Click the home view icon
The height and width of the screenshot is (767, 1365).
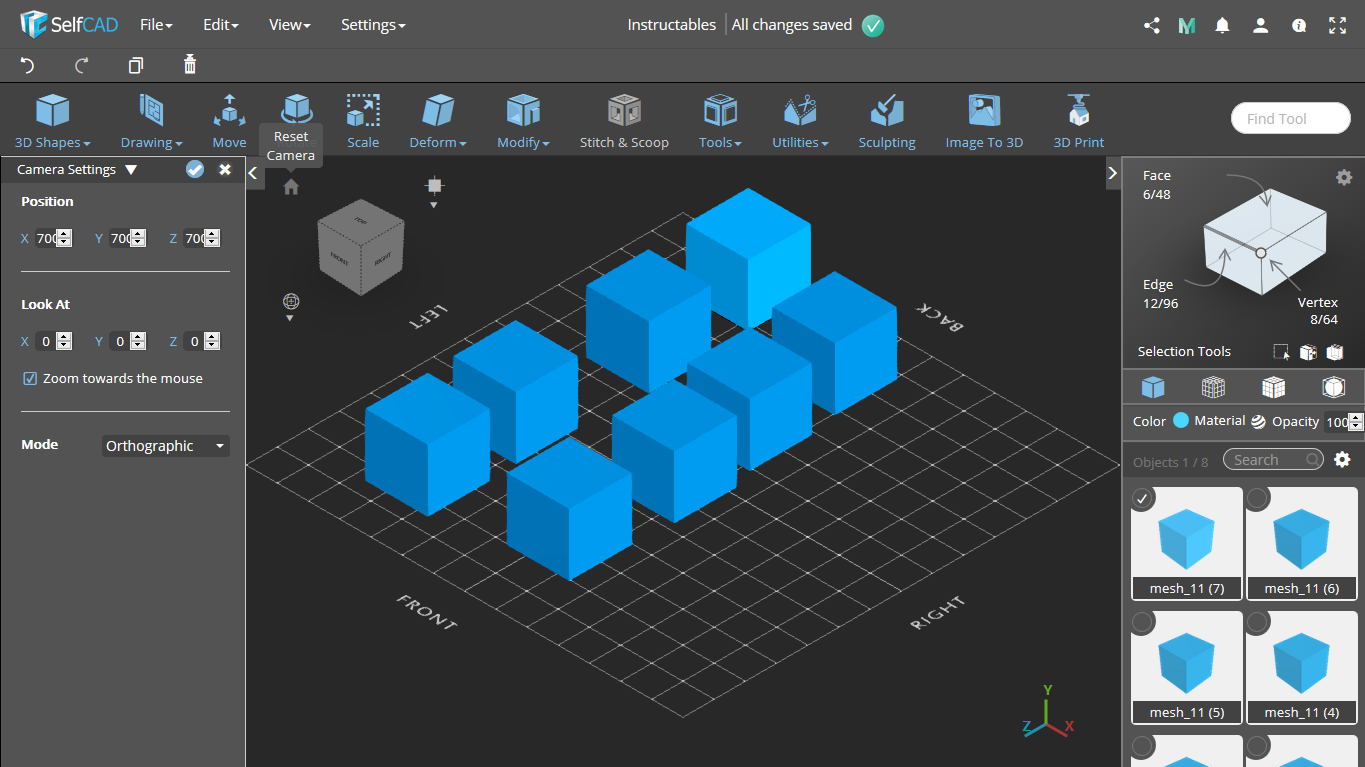291,187
